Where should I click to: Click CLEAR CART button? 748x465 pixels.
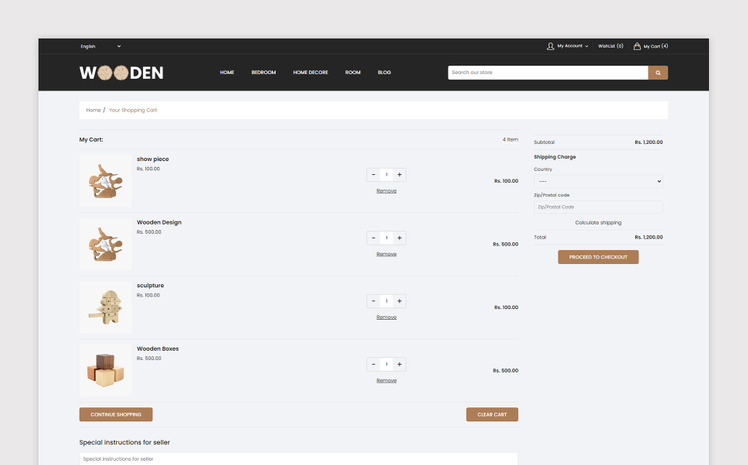(x=492, y=414)
